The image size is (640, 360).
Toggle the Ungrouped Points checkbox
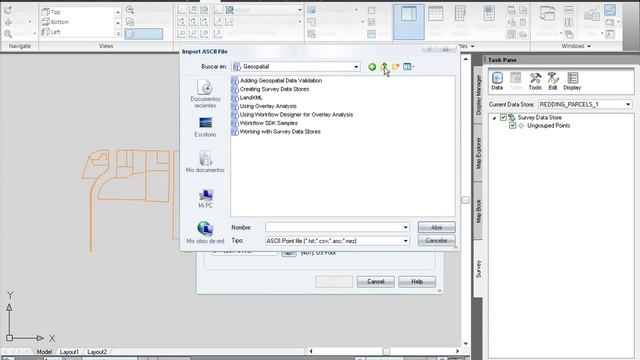(512, 126)
